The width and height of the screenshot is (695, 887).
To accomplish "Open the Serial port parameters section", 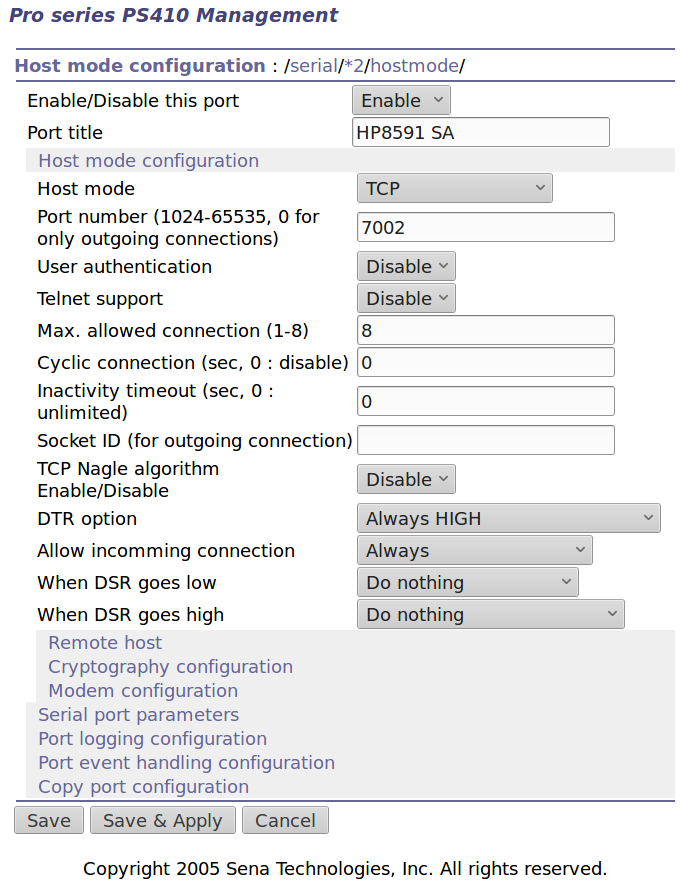I will (x=138, y=715).
